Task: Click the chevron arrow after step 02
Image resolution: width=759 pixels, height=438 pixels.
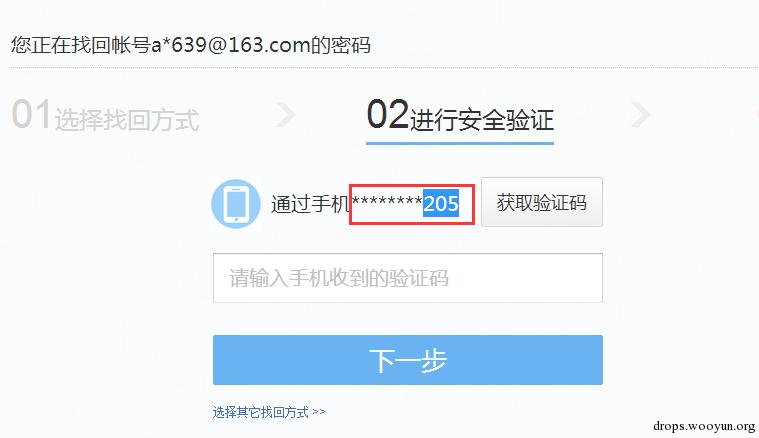Action: tap(641, 115)
